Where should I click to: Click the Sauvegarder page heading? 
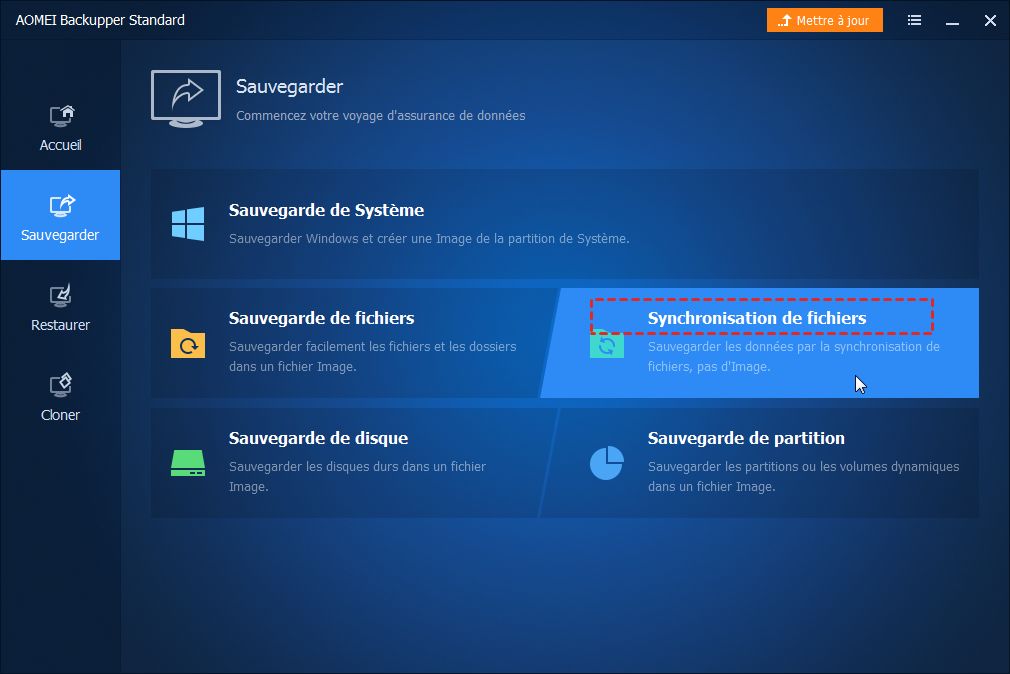click(289, 86)
